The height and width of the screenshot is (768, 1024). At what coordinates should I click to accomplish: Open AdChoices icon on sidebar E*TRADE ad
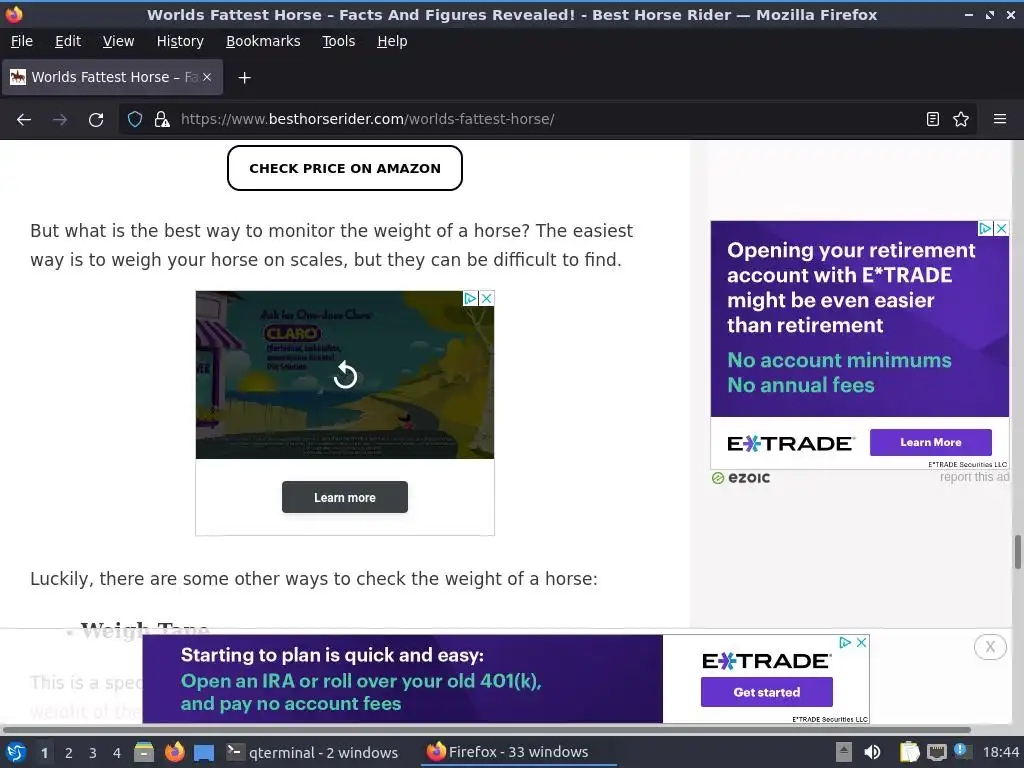tap(985, 229)
